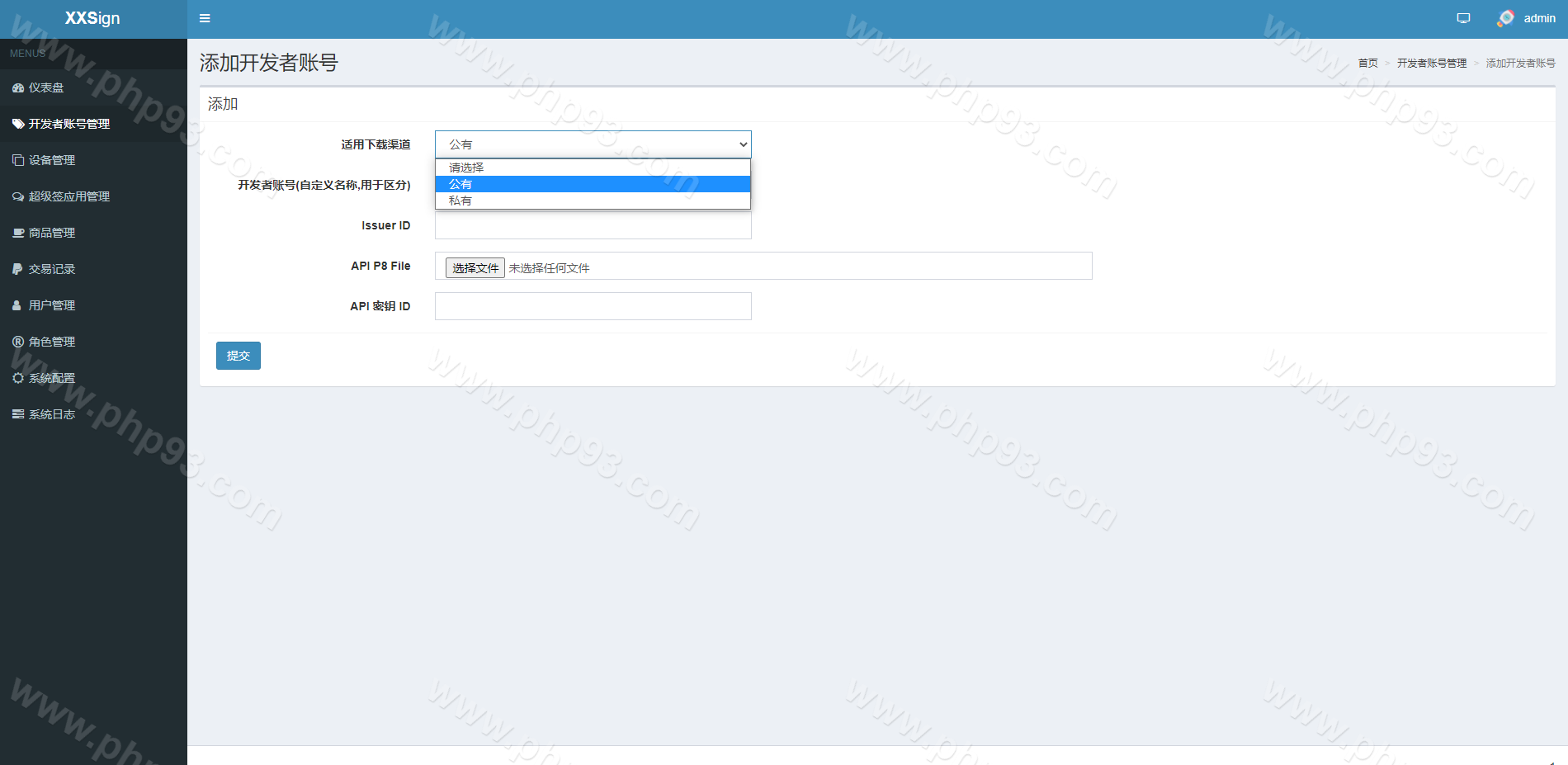Open 系统日志 in the sidebar menu
This screenshot has width=1568, height=765.
click(x=51, y=414)
